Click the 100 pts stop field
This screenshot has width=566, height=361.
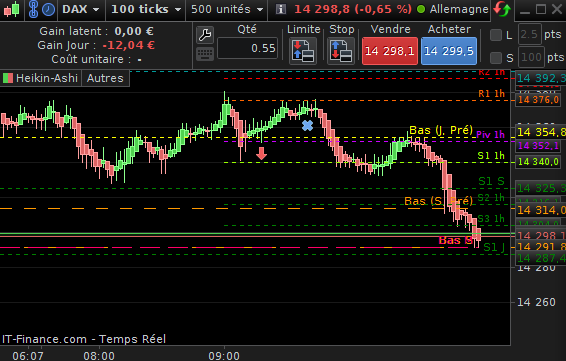(x=531, y=57)
